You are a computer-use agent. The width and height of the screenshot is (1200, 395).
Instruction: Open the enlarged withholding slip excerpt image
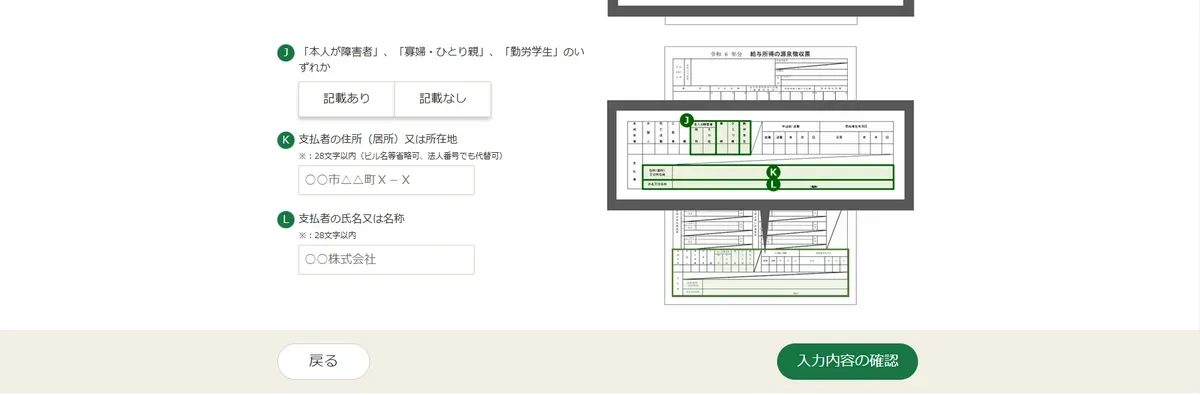click(761, 155)
